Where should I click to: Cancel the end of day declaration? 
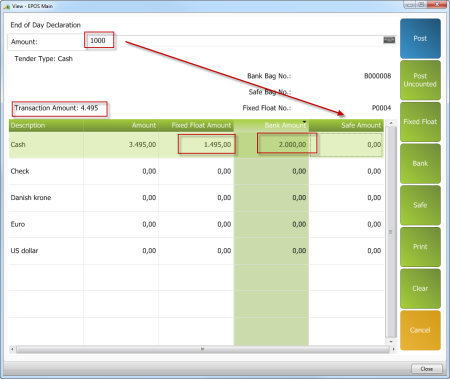(420, 330)
